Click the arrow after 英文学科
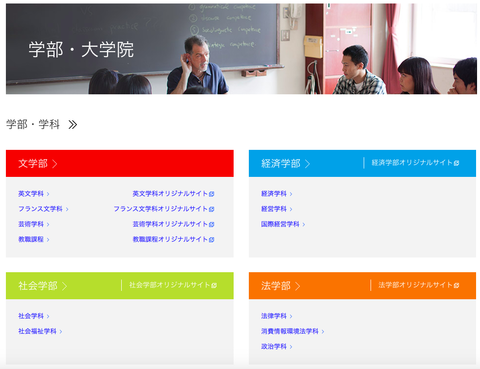The image size is (480, 369). click(x=48, y=194)
